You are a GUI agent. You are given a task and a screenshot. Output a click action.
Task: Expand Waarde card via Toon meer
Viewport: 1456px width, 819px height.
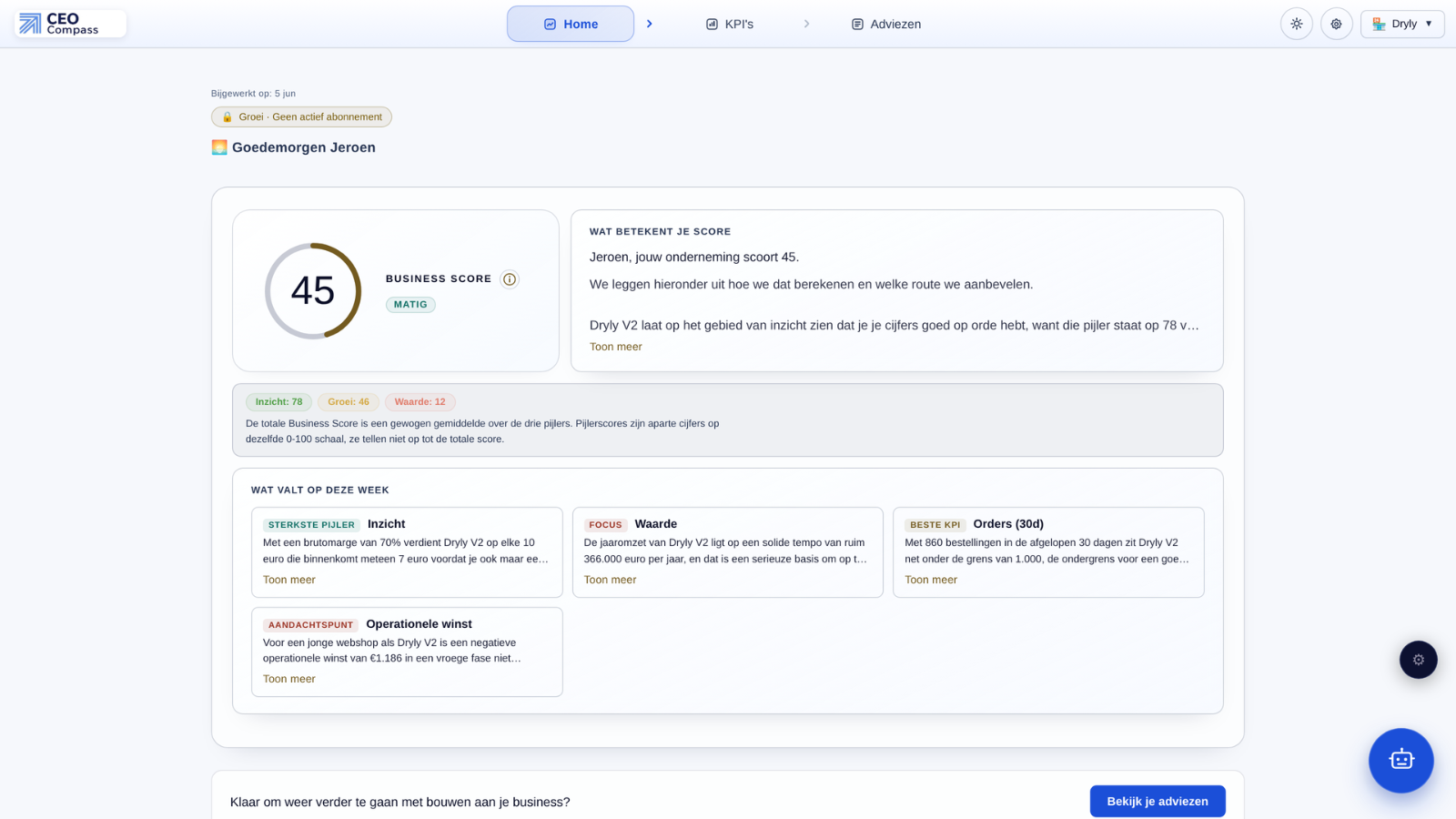point(611,580)
